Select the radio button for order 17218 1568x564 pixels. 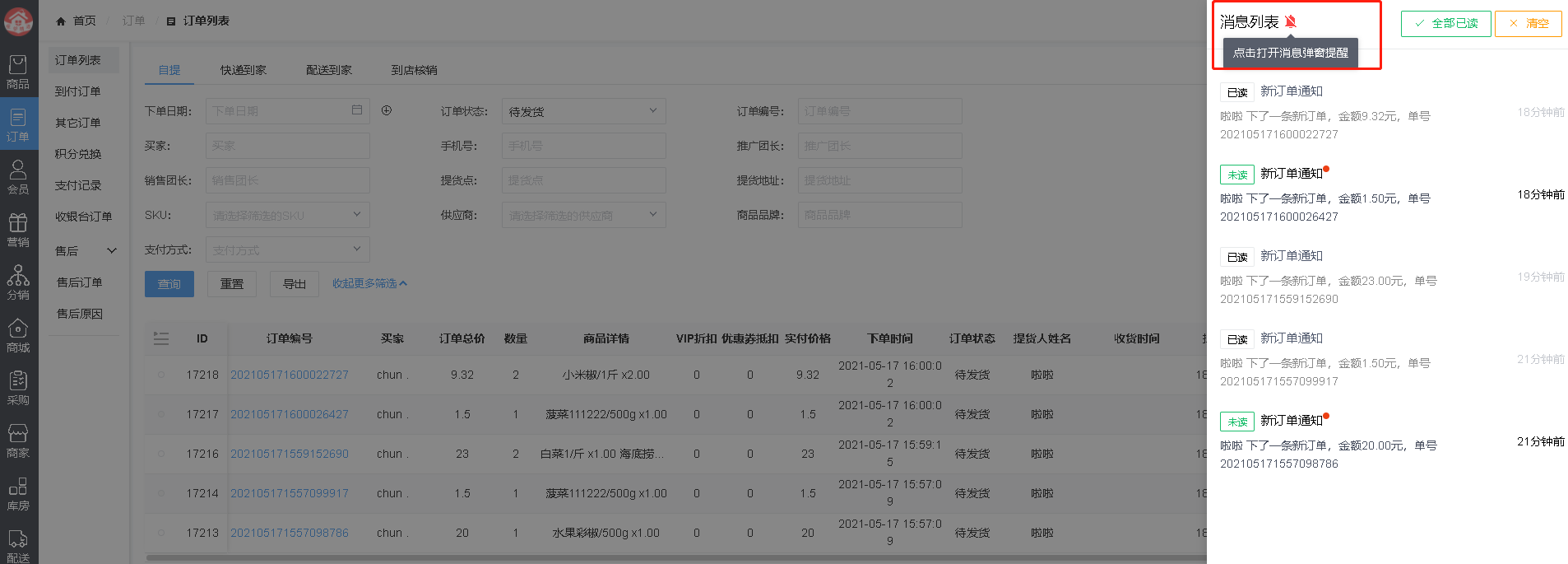[x=161, y=375]
